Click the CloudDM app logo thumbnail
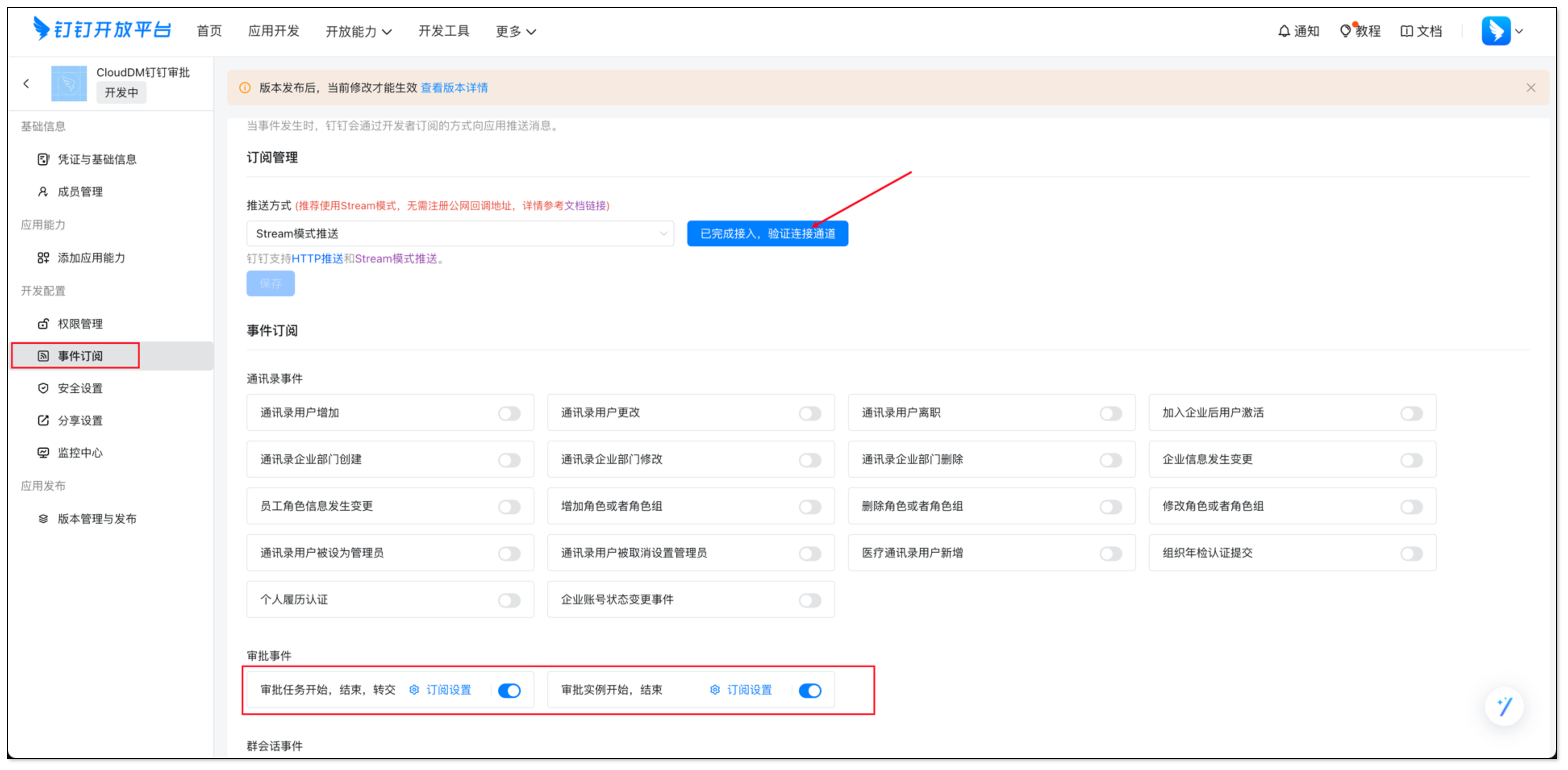1568x770 pixels. pos(69,83)
